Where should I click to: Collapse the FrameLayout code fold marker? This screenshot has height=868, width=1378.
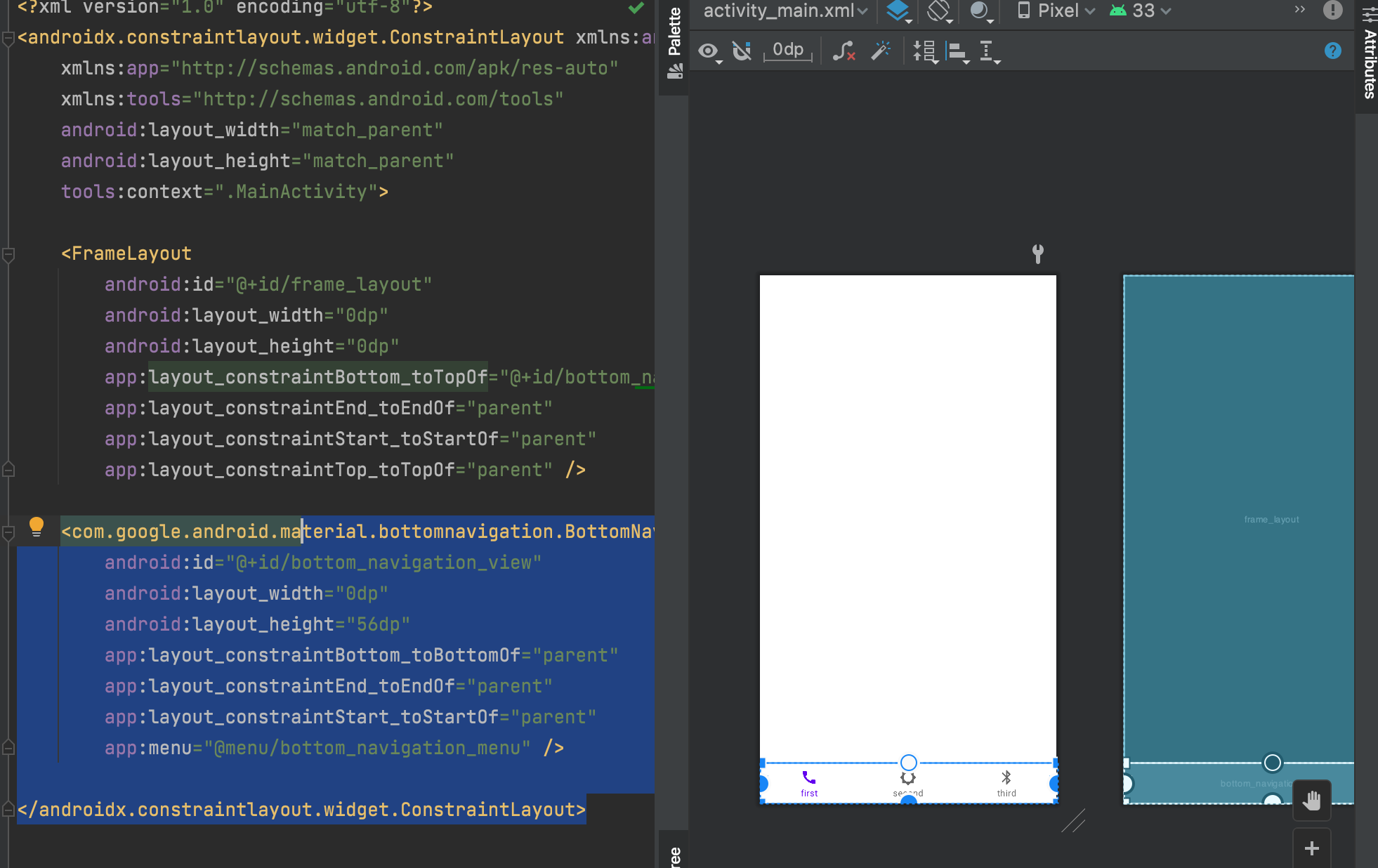pyautogui.click(x=8, y=254)
